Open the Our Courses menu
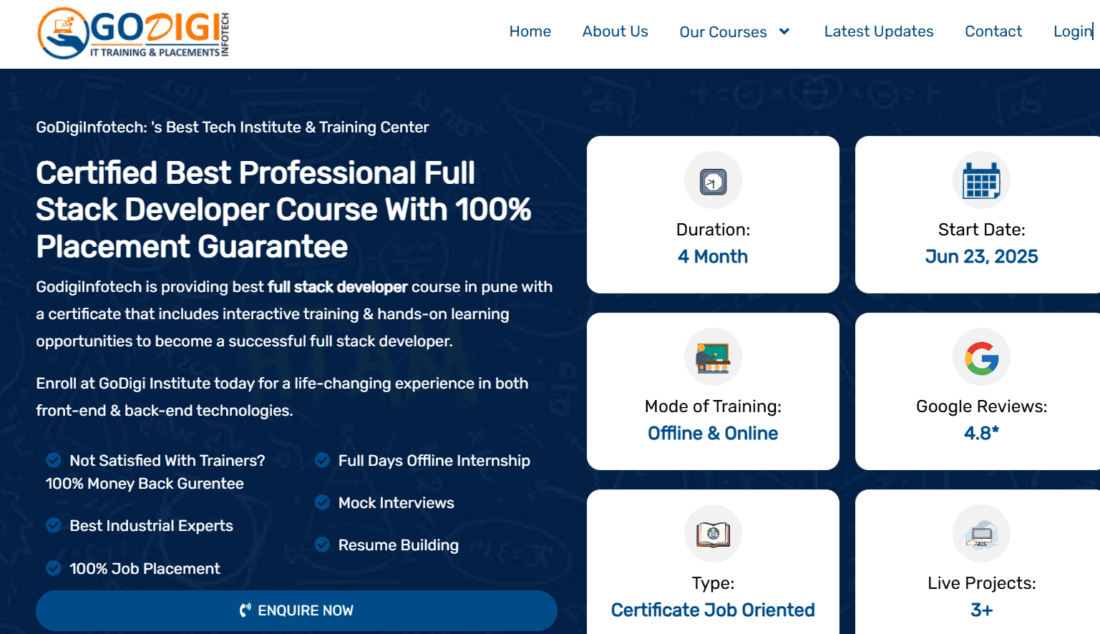 coord(723,32)
